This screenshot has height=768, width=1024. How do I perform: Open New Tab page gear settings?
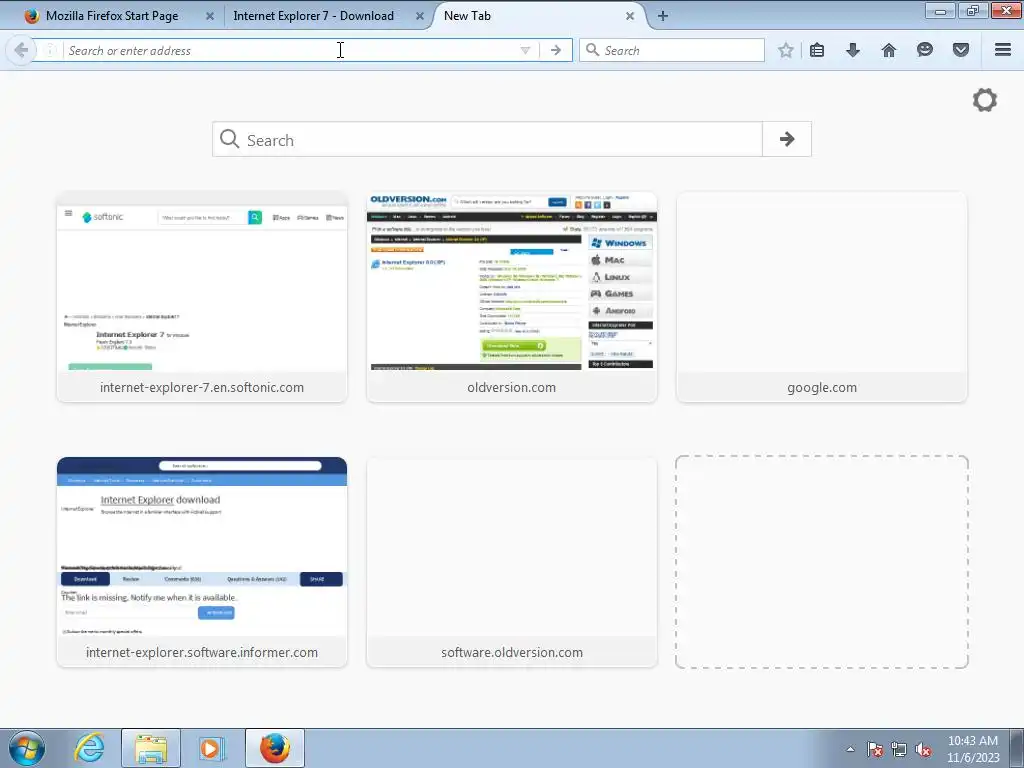click(985, 100)
